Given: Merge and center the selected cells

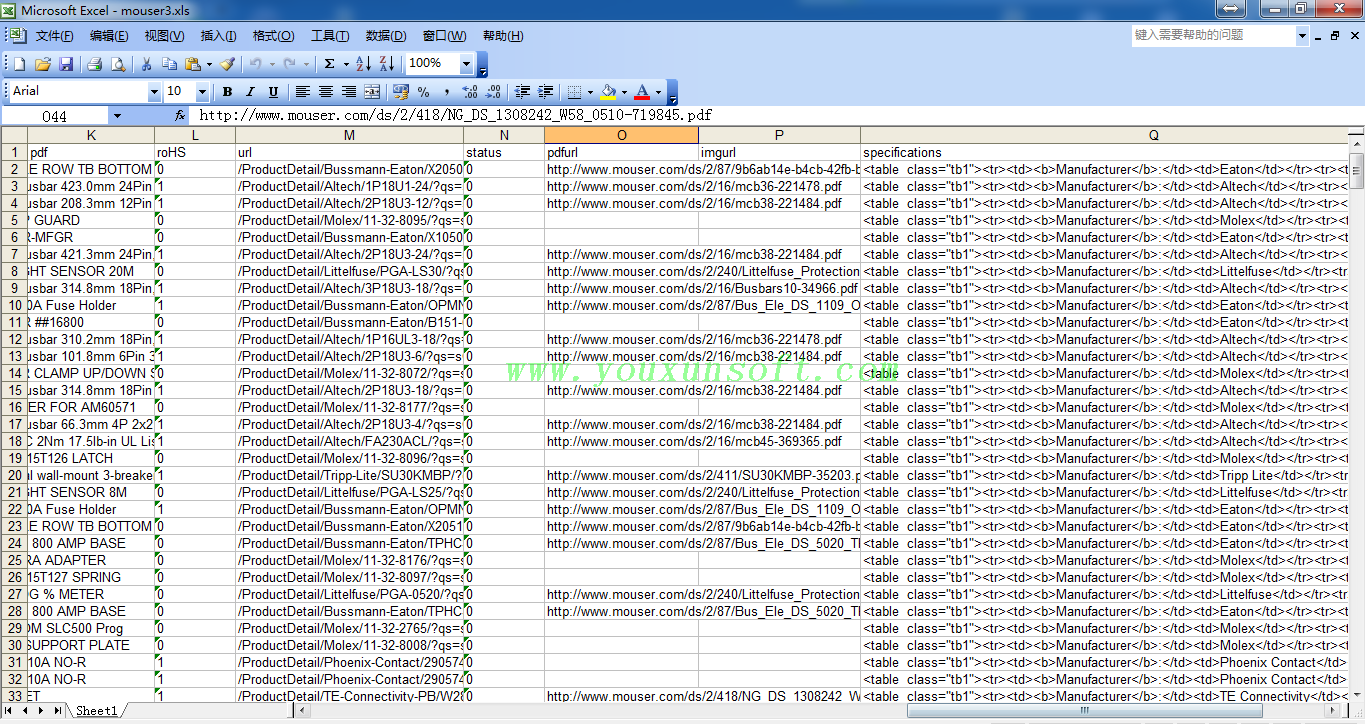Looking at the screenshot, I should pos(372,92).
